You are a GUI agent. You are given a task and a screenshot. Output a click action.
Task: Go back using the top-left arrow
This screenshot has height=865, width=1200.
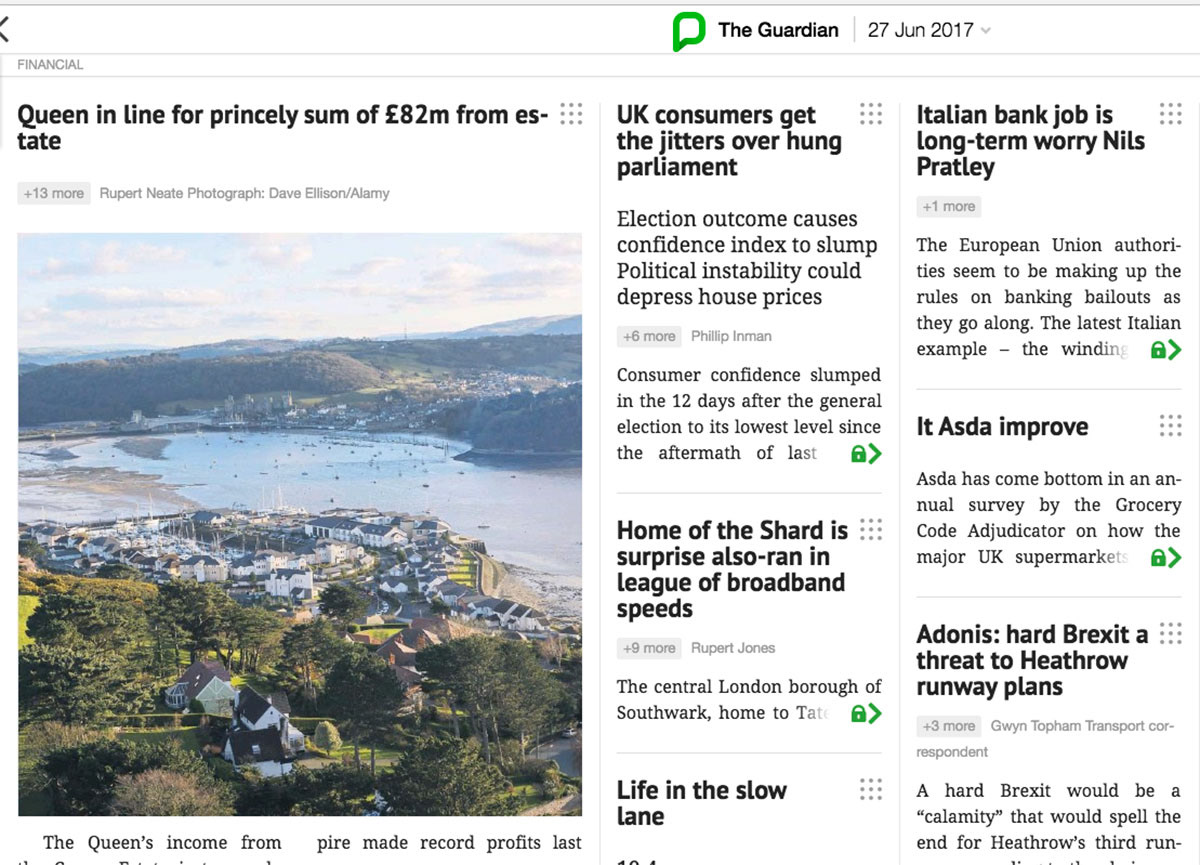coord(5,30)
